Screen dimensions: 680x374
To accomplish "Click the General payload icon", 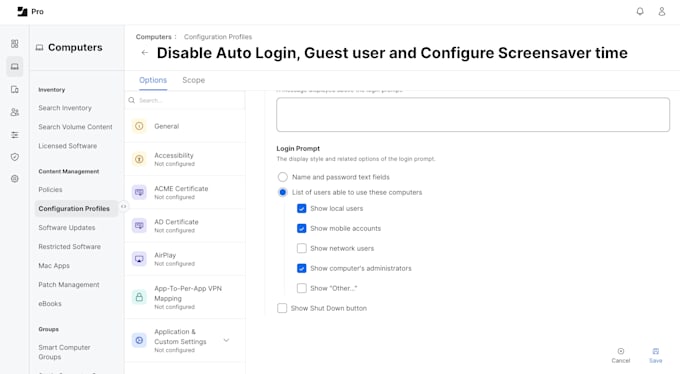I will tap(139, 126).
